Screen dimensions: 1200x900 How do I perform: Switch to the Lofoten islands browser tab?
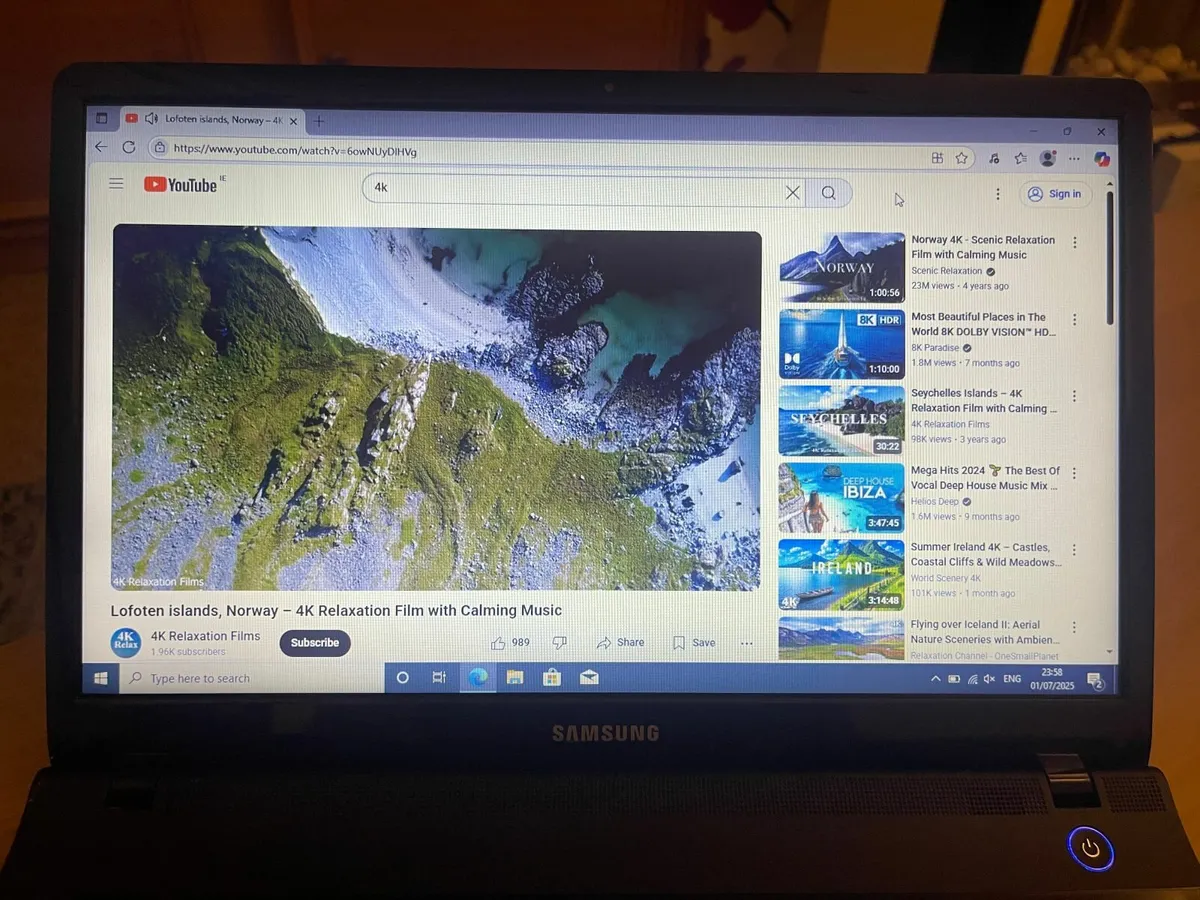coord(212,119)
